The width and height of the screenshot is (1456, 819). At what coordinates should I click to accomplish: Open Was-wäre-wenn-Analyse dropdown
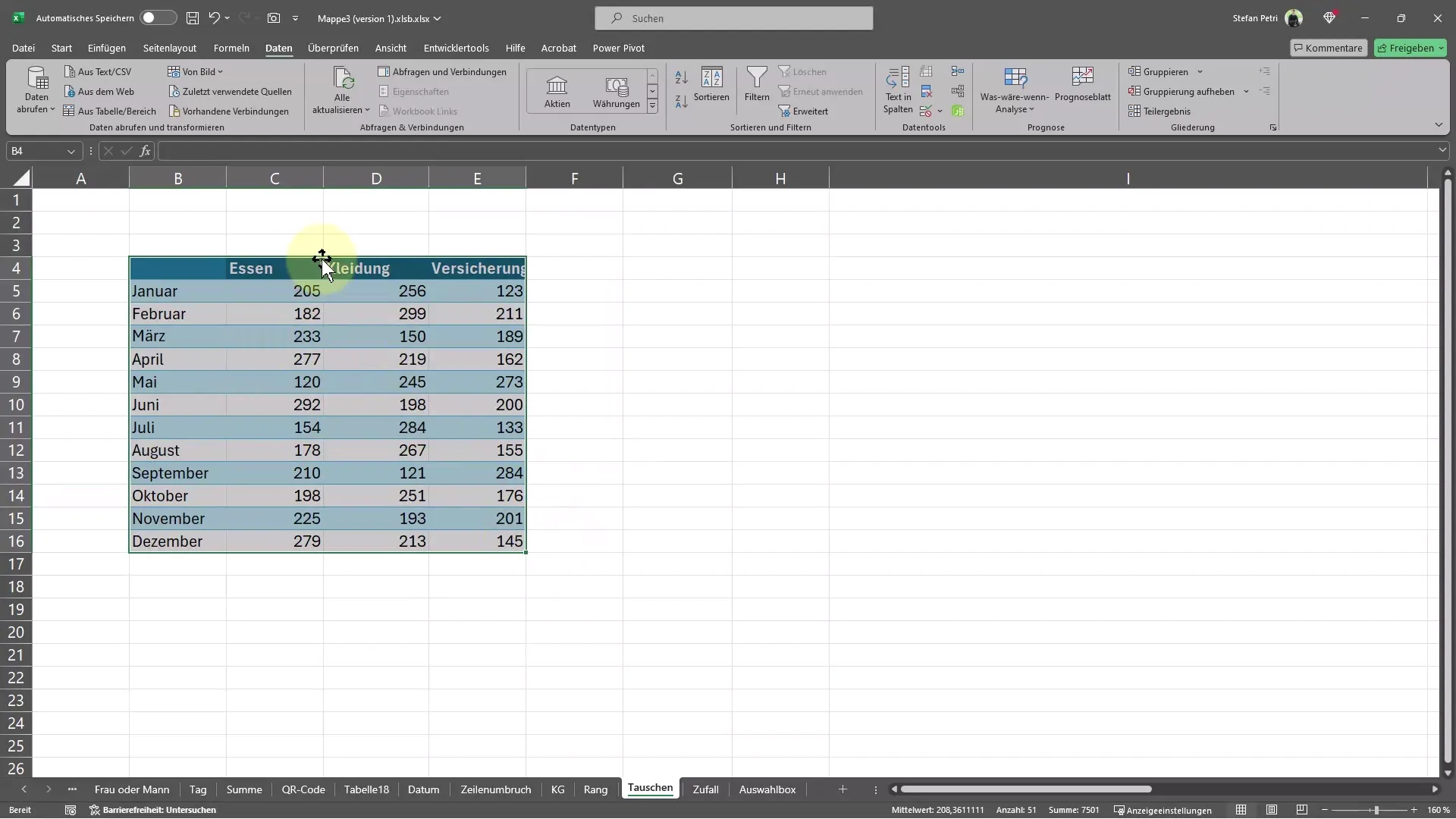pyautogui.click(x=1015, y=90)
